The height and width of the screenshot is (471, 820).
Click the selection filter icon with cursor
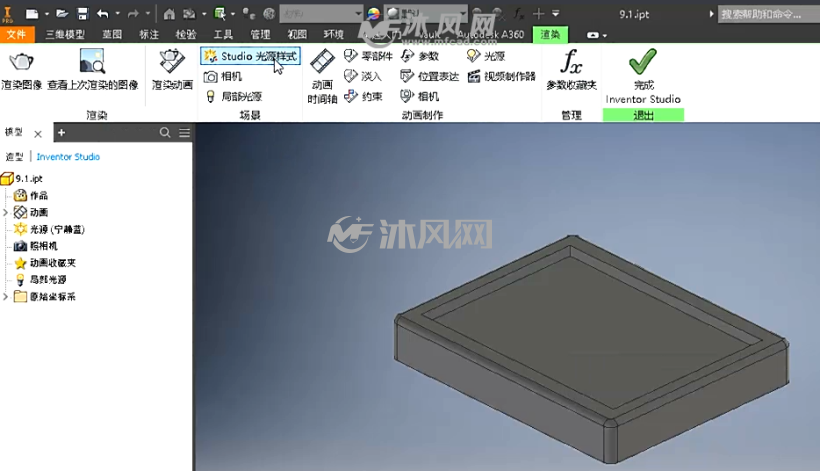pyautogui.click(x=220, y=14)
